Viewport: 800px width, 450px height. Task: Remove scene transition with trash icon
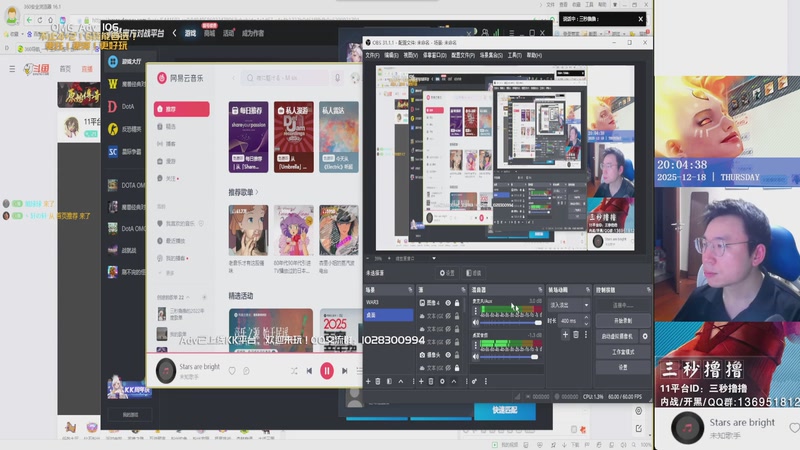click(x=576, y=335)
